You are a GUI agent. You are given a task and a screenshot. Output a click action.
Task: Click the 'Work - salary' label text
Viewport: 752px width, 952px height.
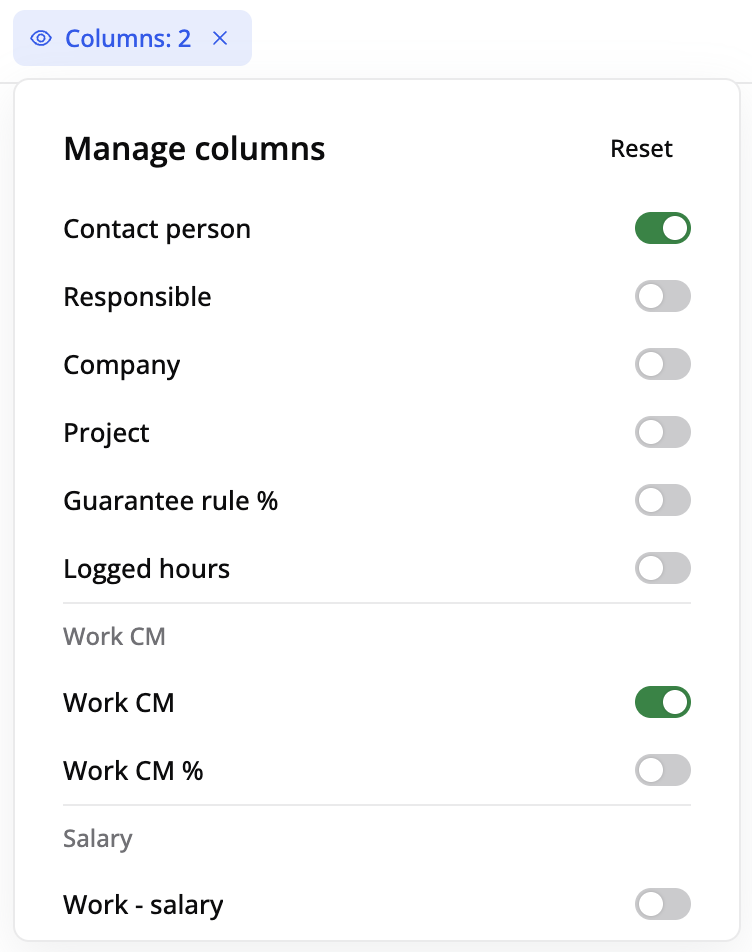(143, 905)
